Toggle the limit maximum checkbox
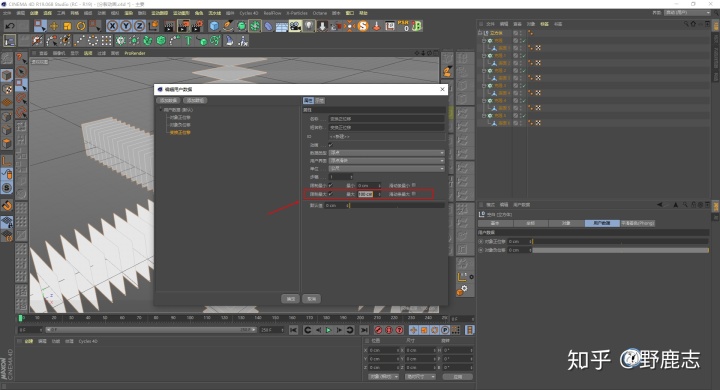This screenshot has width=720, height=390. coord(330,194)
